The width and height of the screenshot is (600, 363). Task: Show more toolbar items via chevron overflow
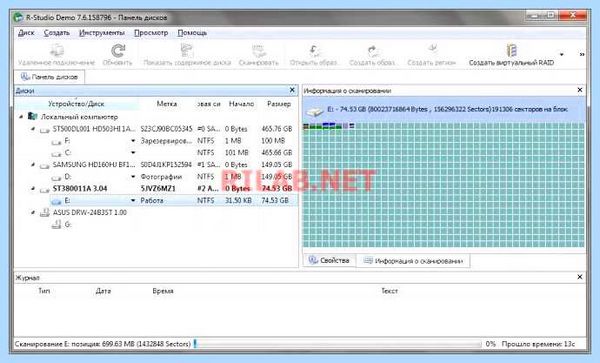click(x=582, y=54)
